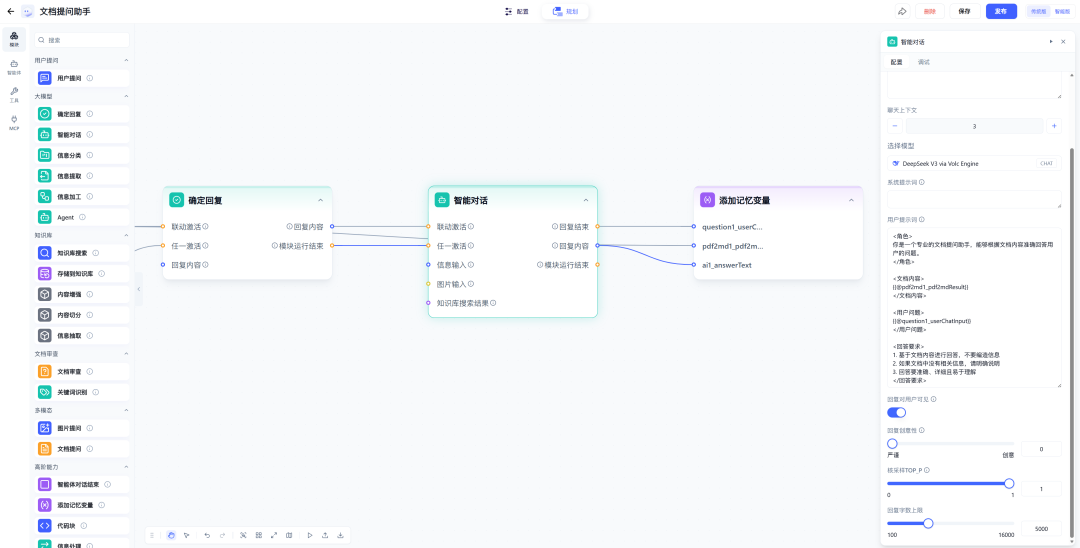Click the 回复字数上限 value field 5000

(x=1041, y=529)
